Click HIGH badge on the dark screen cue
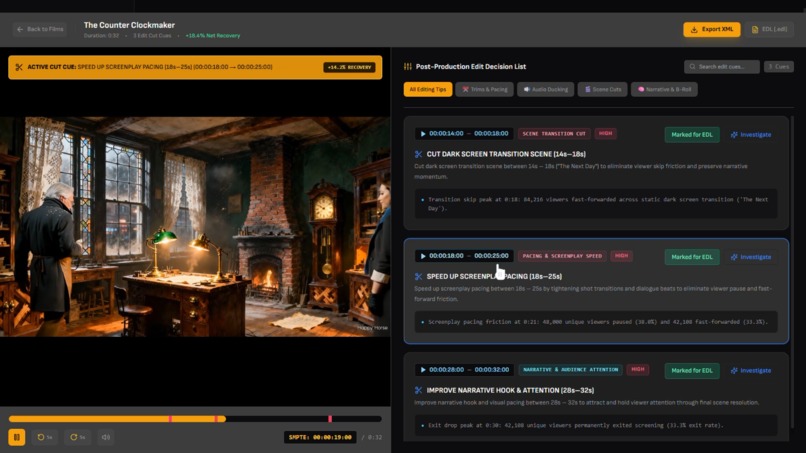Viewport: 806px width, 453px height. pos(606,134)
